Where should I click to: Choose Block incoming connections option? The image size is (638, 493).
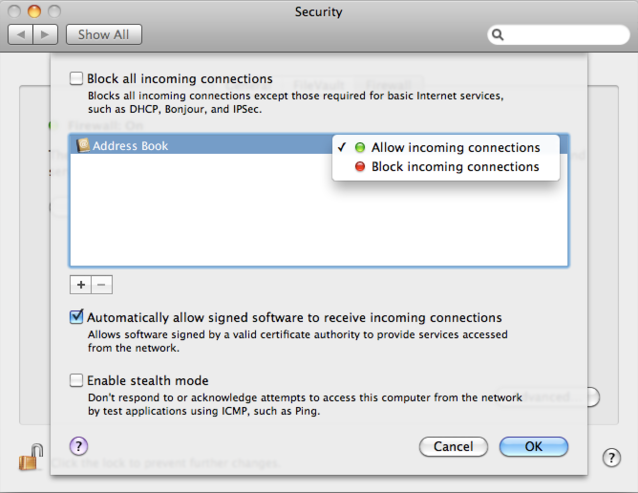coord(455,167)
